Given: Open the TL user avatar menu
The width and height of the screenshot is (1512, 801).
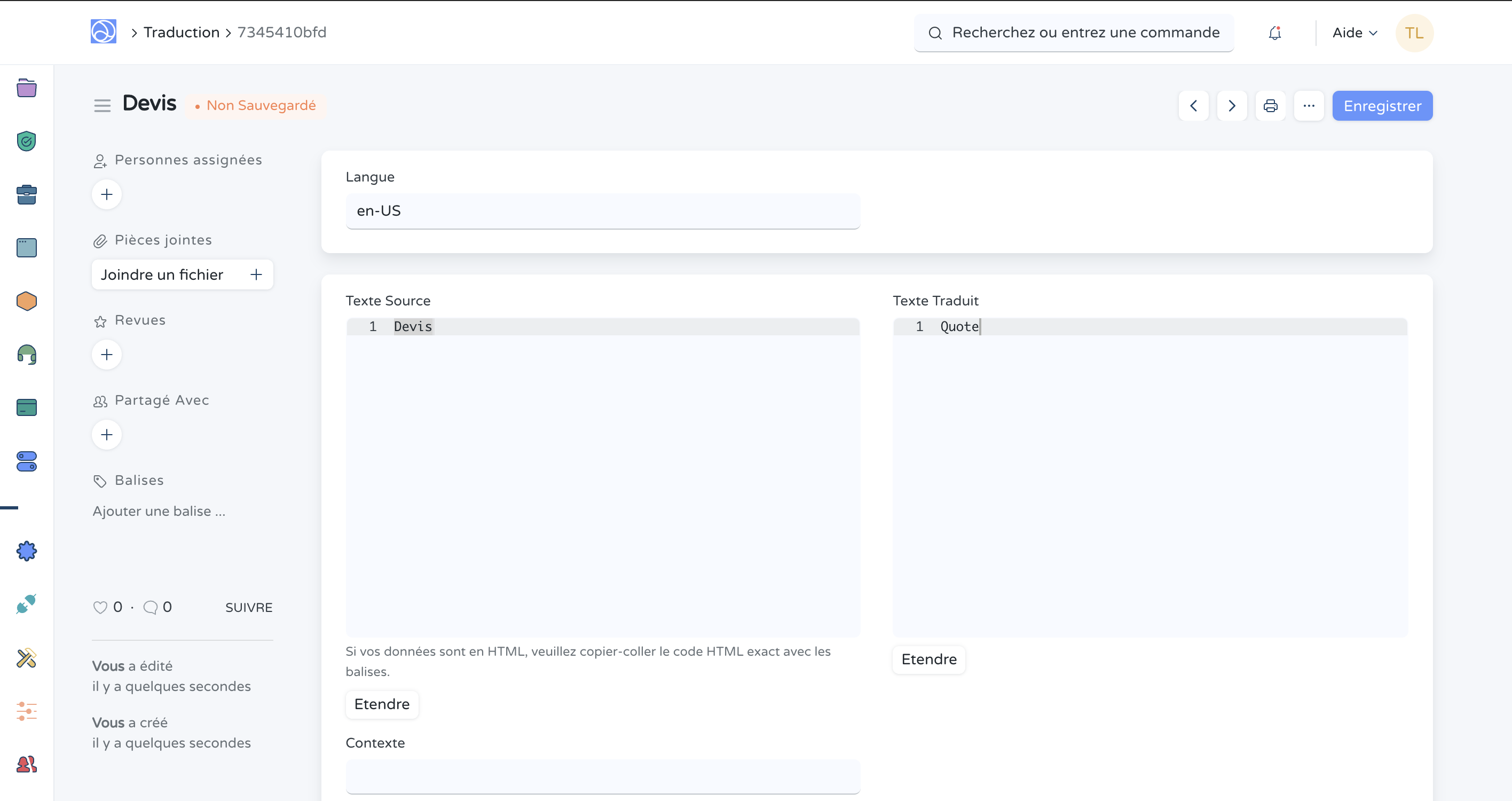Looking at the screenshot, I should [x=1414, y=33].
